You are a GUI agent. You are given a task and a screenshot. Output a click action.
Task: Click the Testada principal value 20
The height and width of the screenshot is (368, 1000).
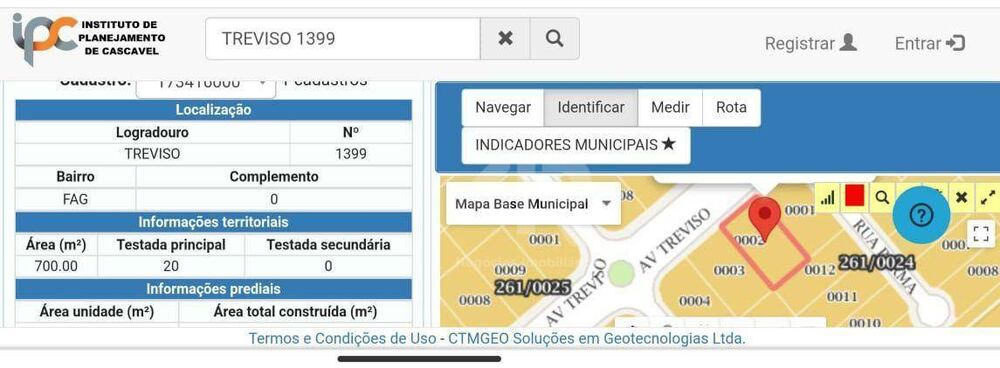(x=171, y=266)
